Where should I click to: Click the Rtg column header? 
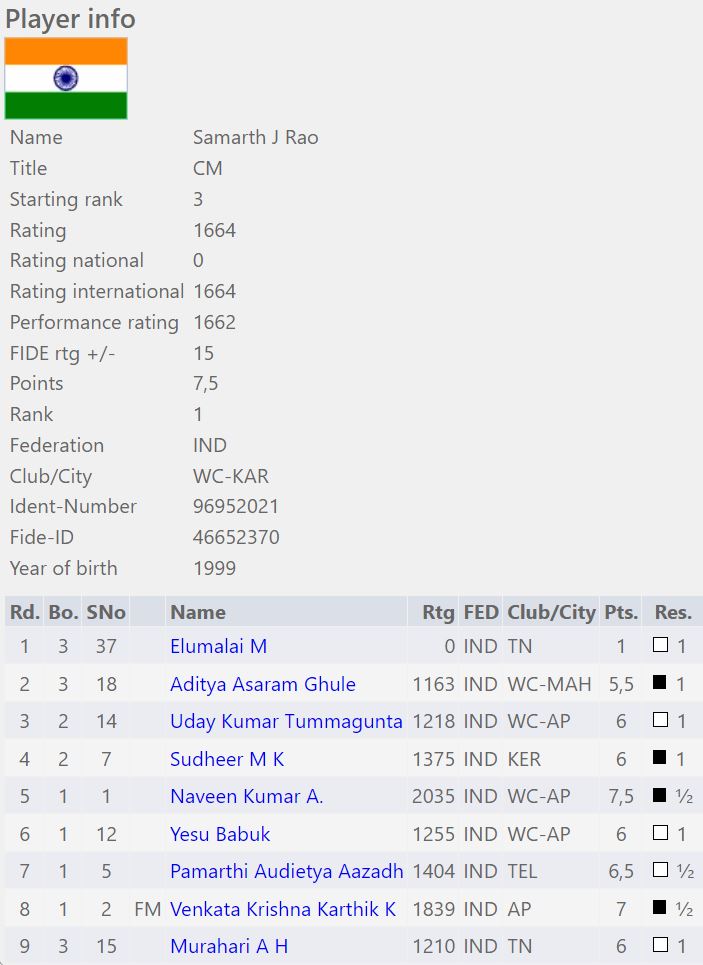[438, 612]
